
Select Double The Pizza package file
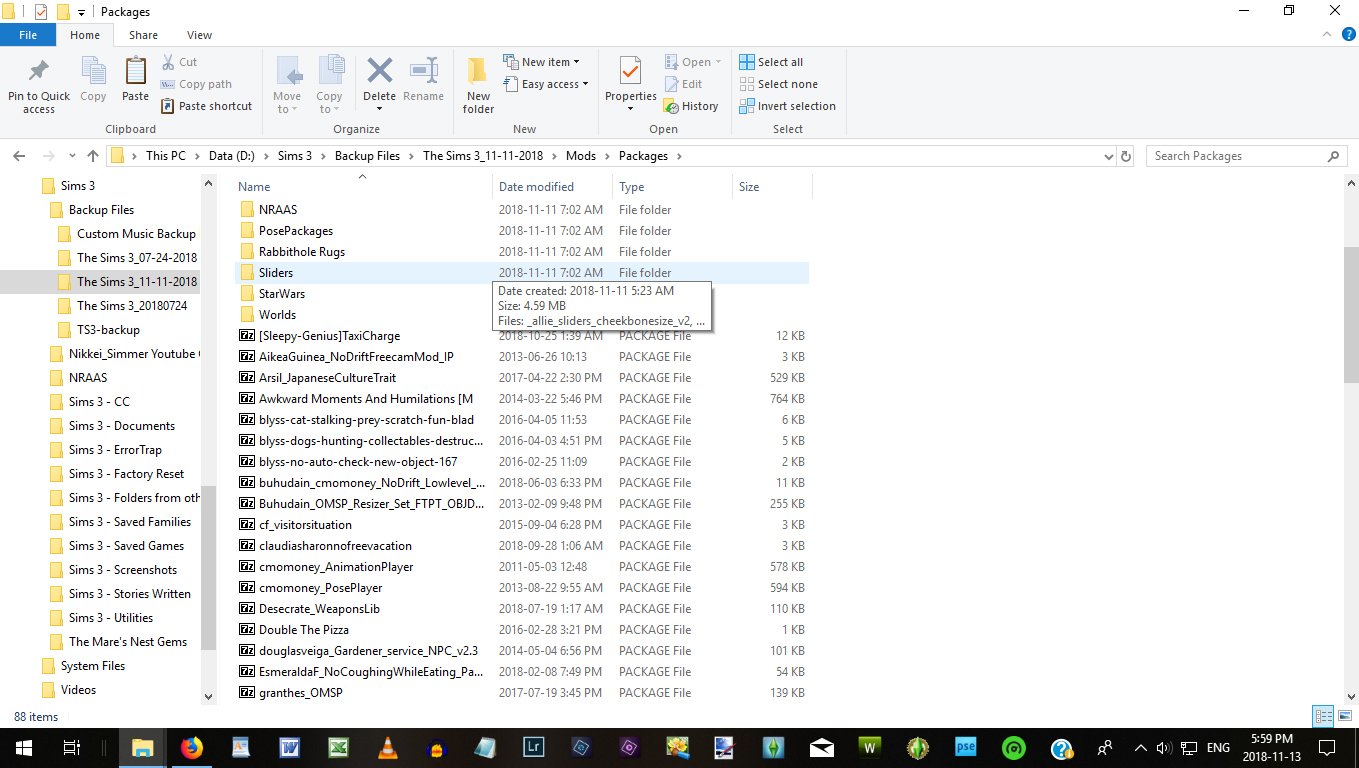tap(522, 630)
